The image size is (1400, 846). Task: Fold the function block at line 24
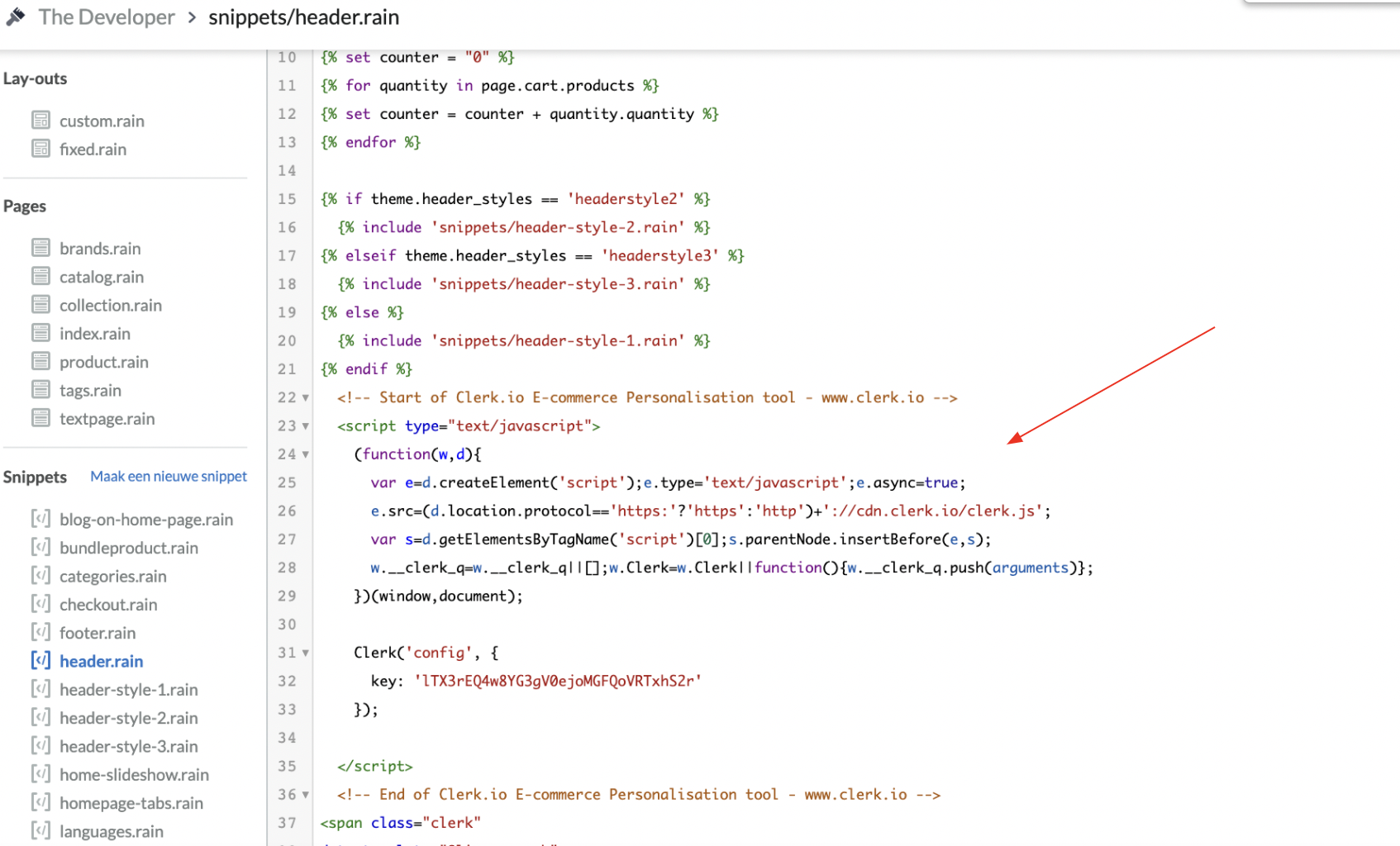click(x=306, y=454)
